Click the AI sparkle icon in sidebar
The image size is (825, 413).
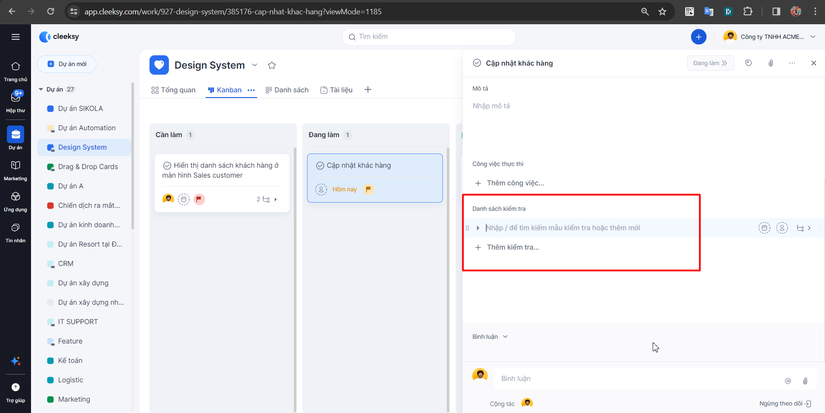[x=15, y=361]
